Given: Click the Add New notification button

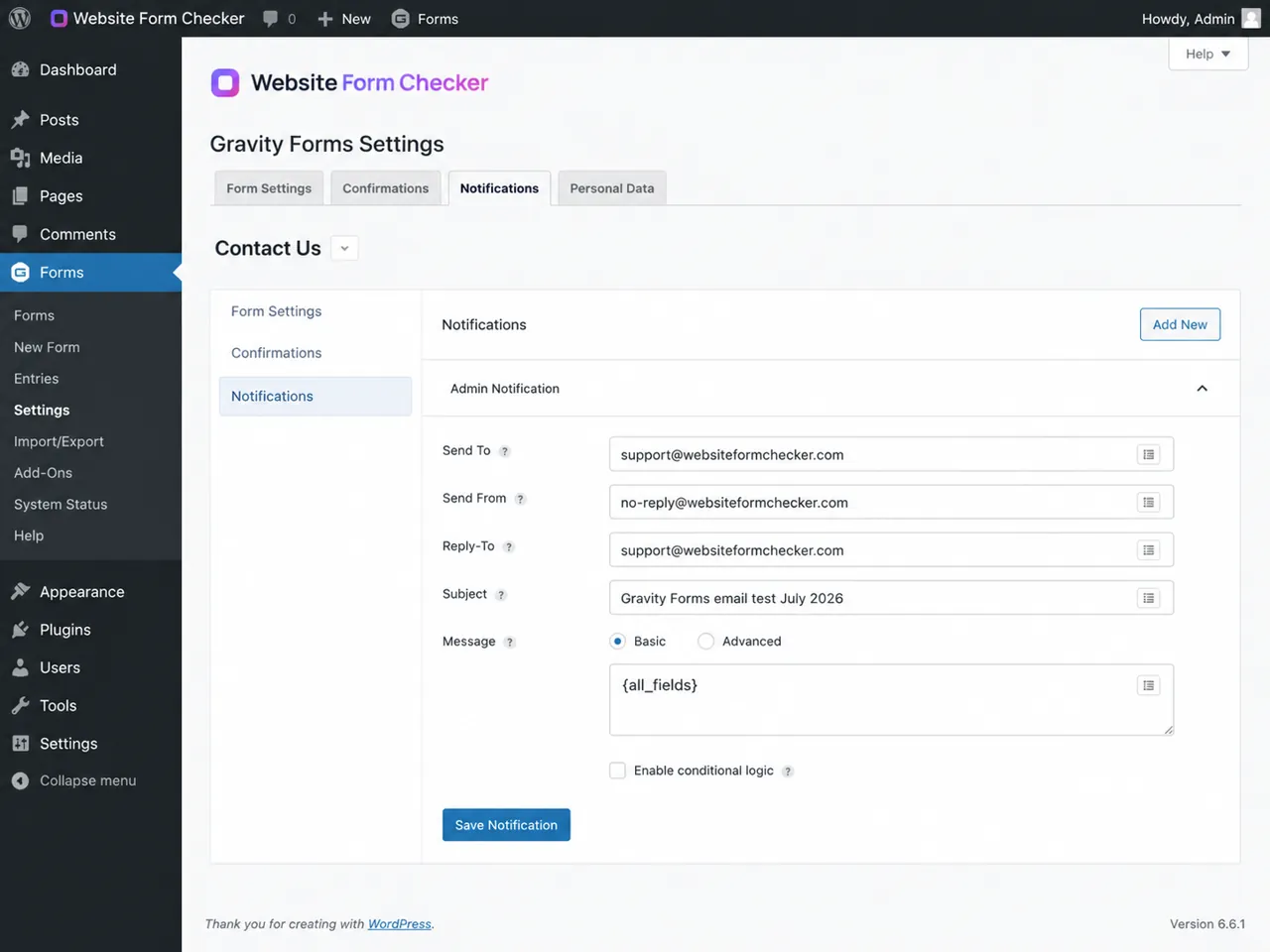Looking at the screenshot, I should [1180, 324].
